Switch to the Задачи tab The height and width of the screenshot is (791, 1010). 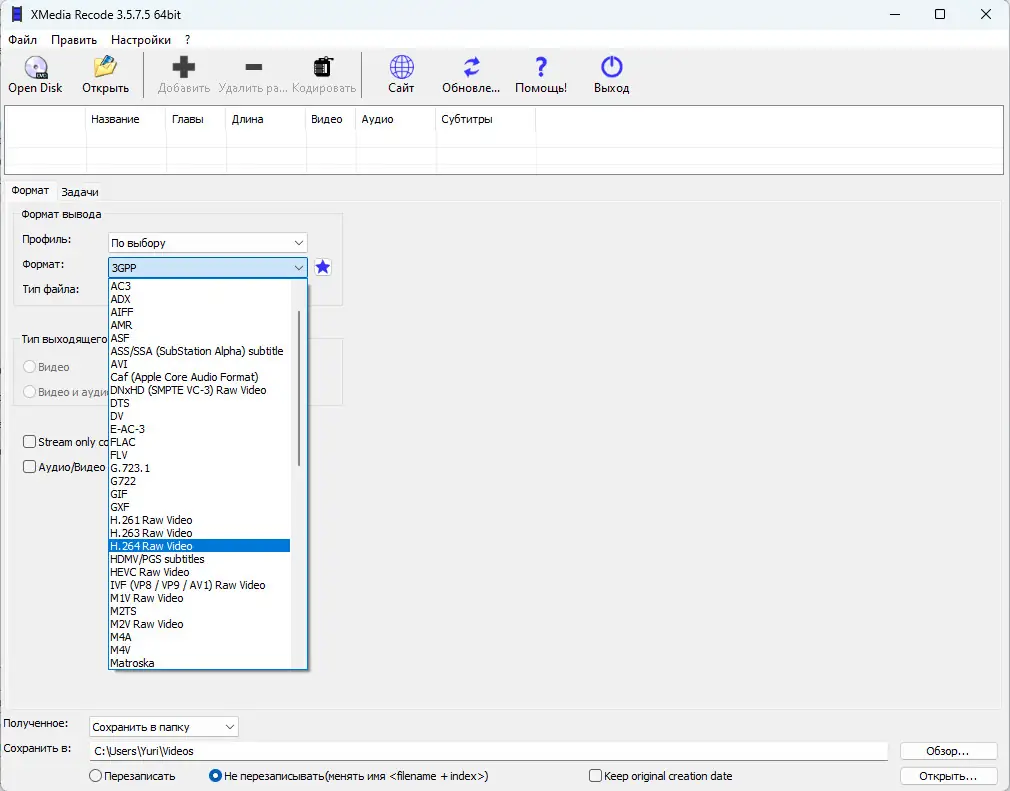click(80, 192)
